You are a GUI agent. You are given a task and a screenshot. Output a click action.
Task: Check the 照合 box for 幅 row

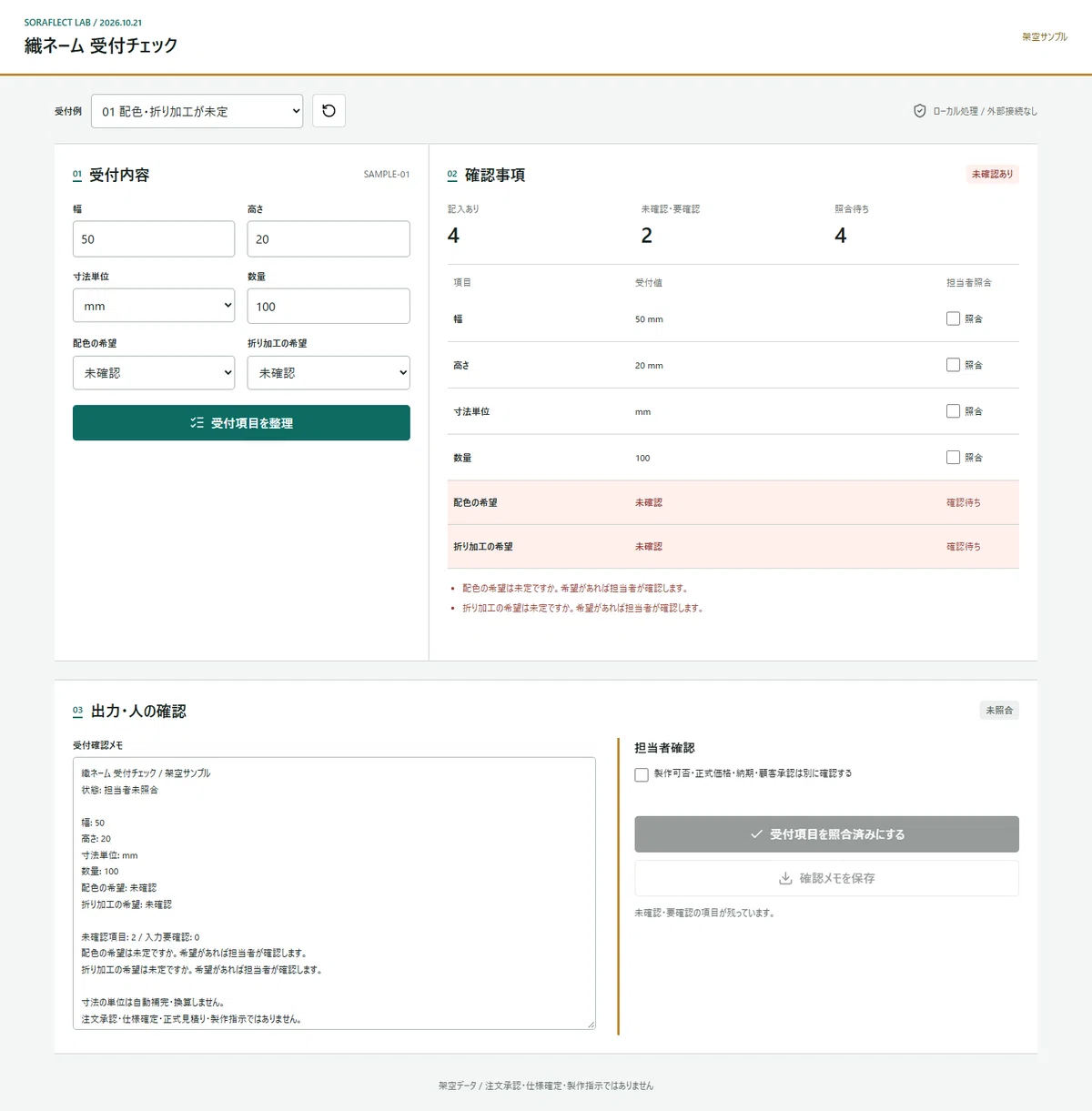click(x=953, y=318)
